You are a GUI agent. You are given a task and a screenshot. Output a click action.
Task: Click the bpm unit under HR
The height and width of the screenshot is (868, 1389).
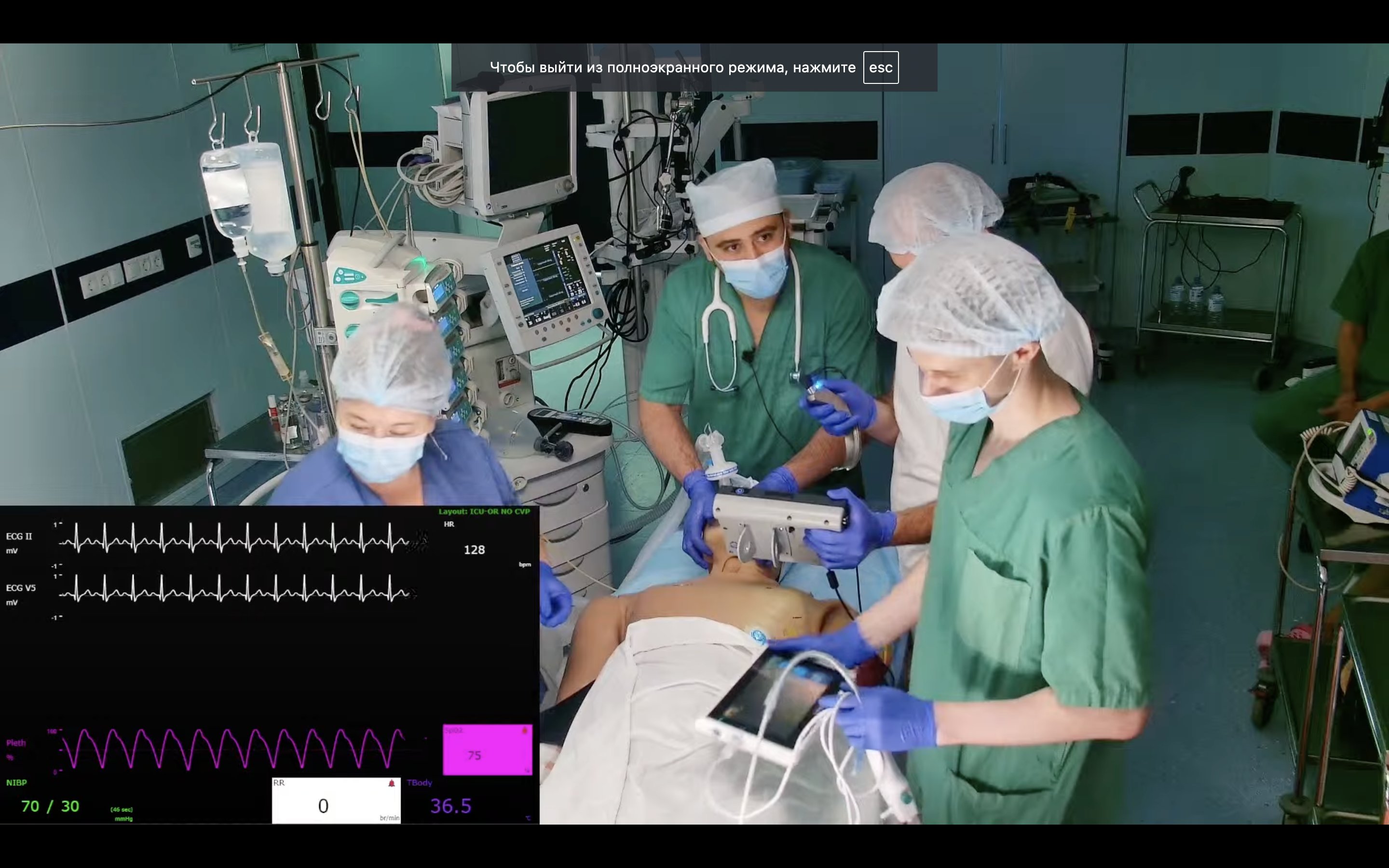525,564
